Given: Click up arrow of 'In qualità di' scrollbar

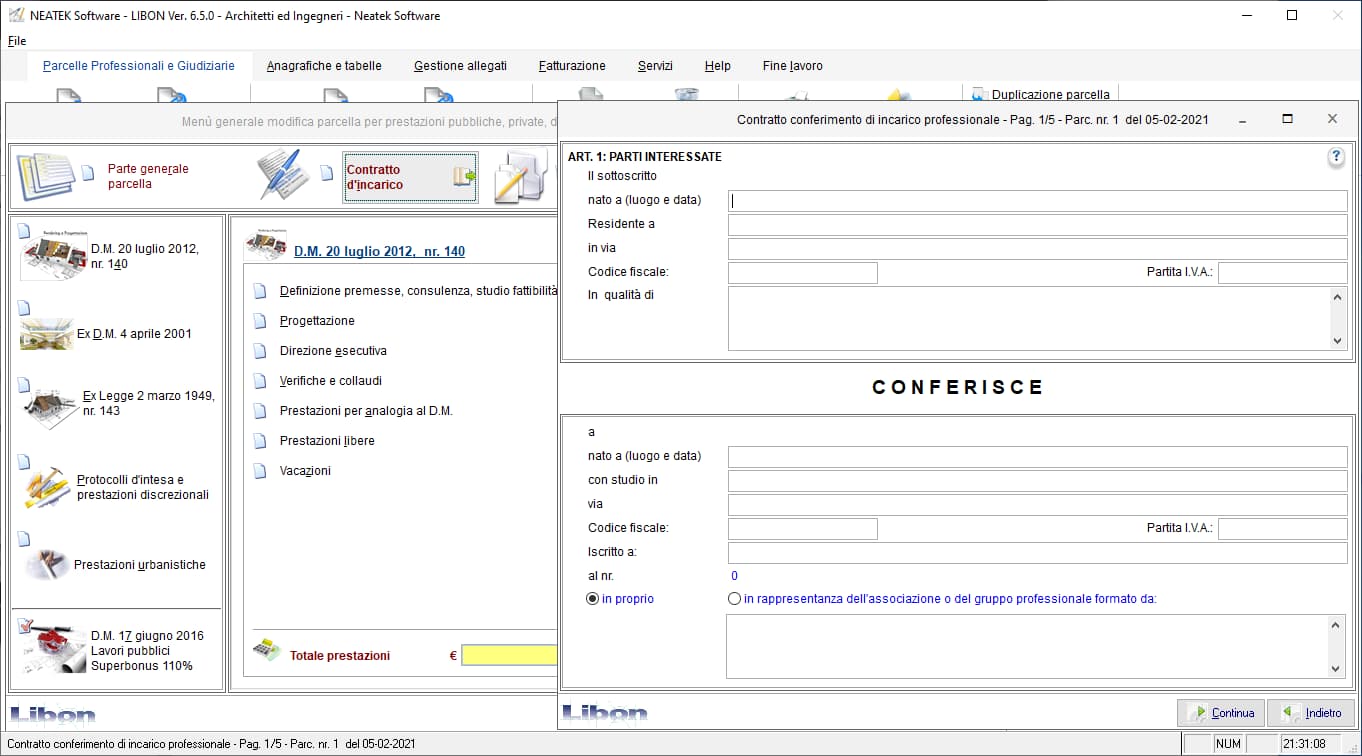Looking at the screenshot, I should tap(1339, 297).
